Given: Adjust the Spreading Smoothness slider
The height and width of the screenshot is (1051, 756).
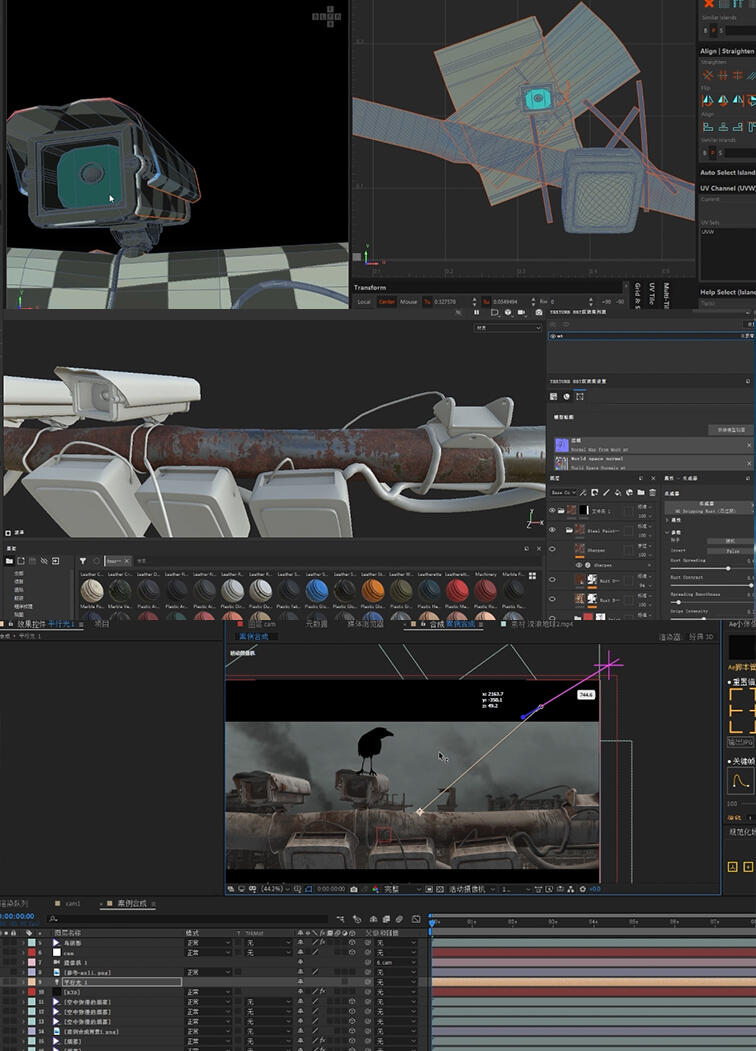Looking at the screenshot, I should click(712, 602).
